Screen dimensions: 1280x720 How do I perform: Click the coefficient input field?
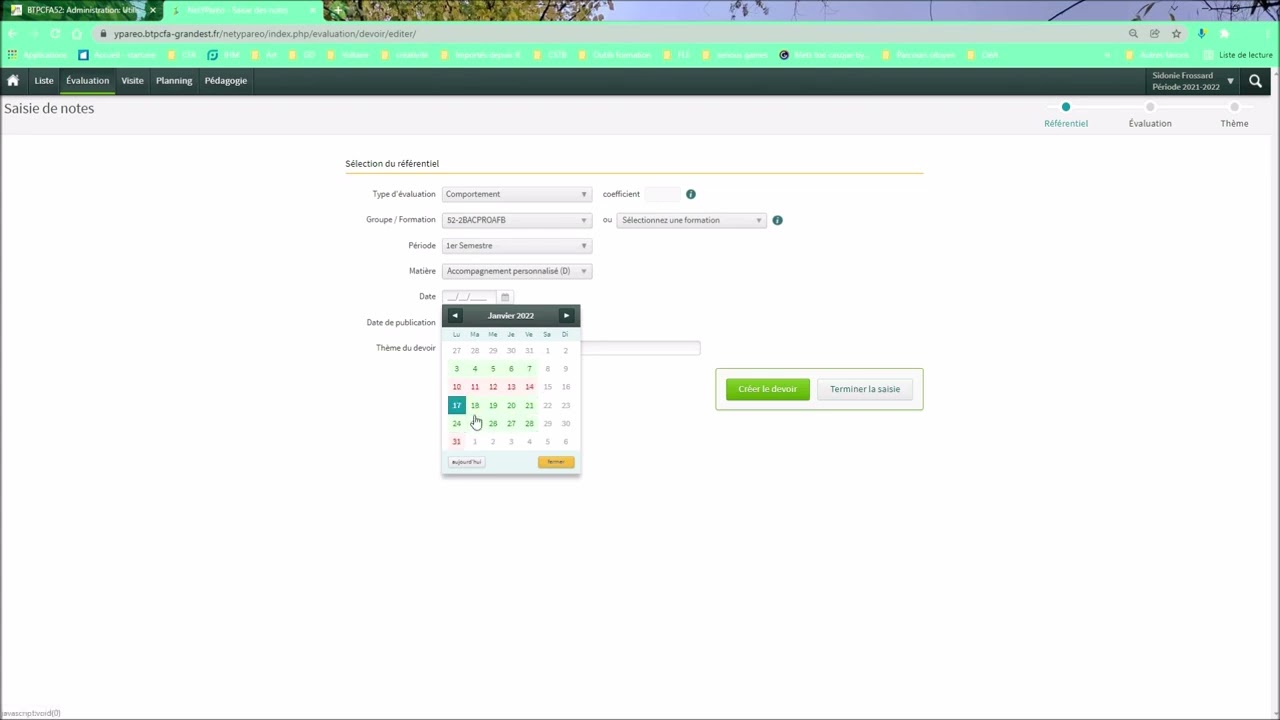(x=663, y=194)
